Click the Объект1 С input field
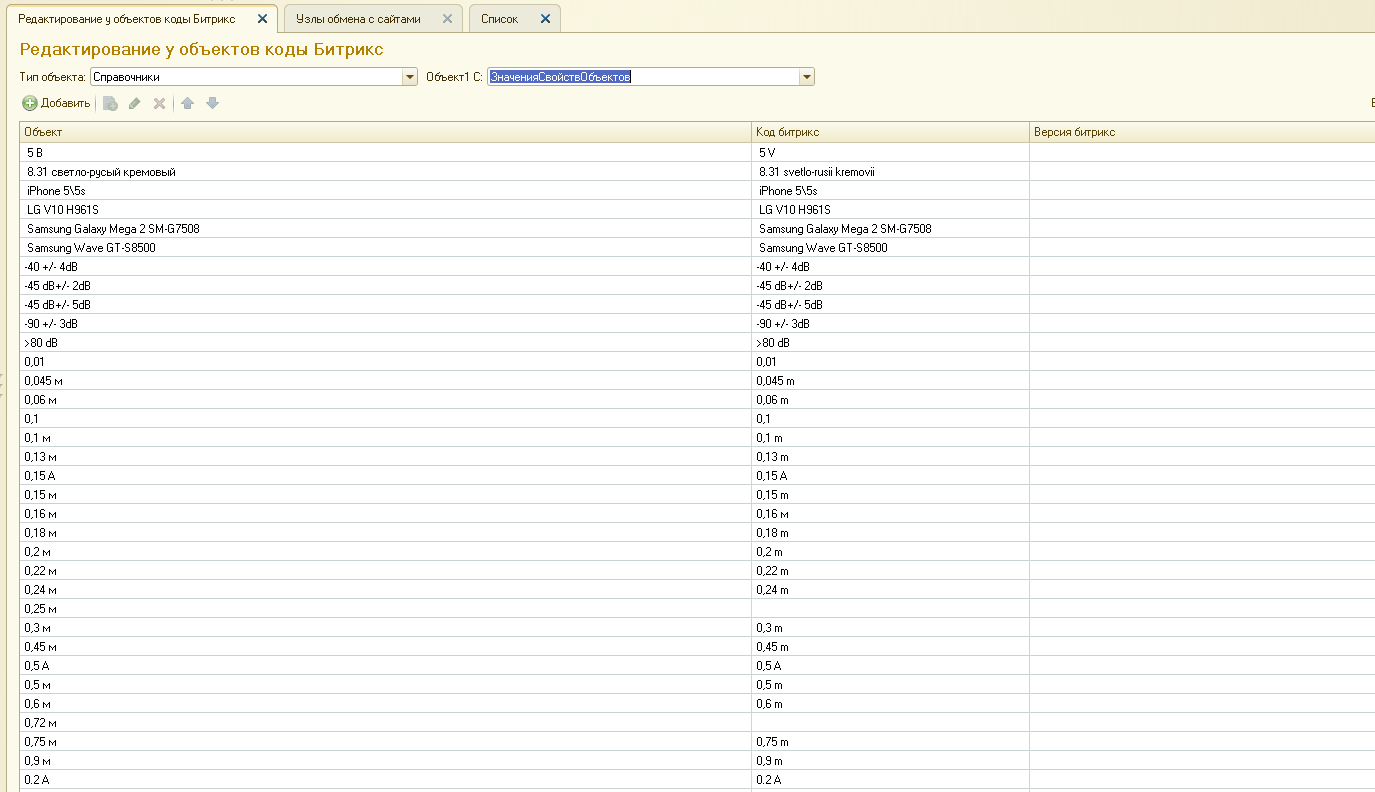 pos(642,77)
